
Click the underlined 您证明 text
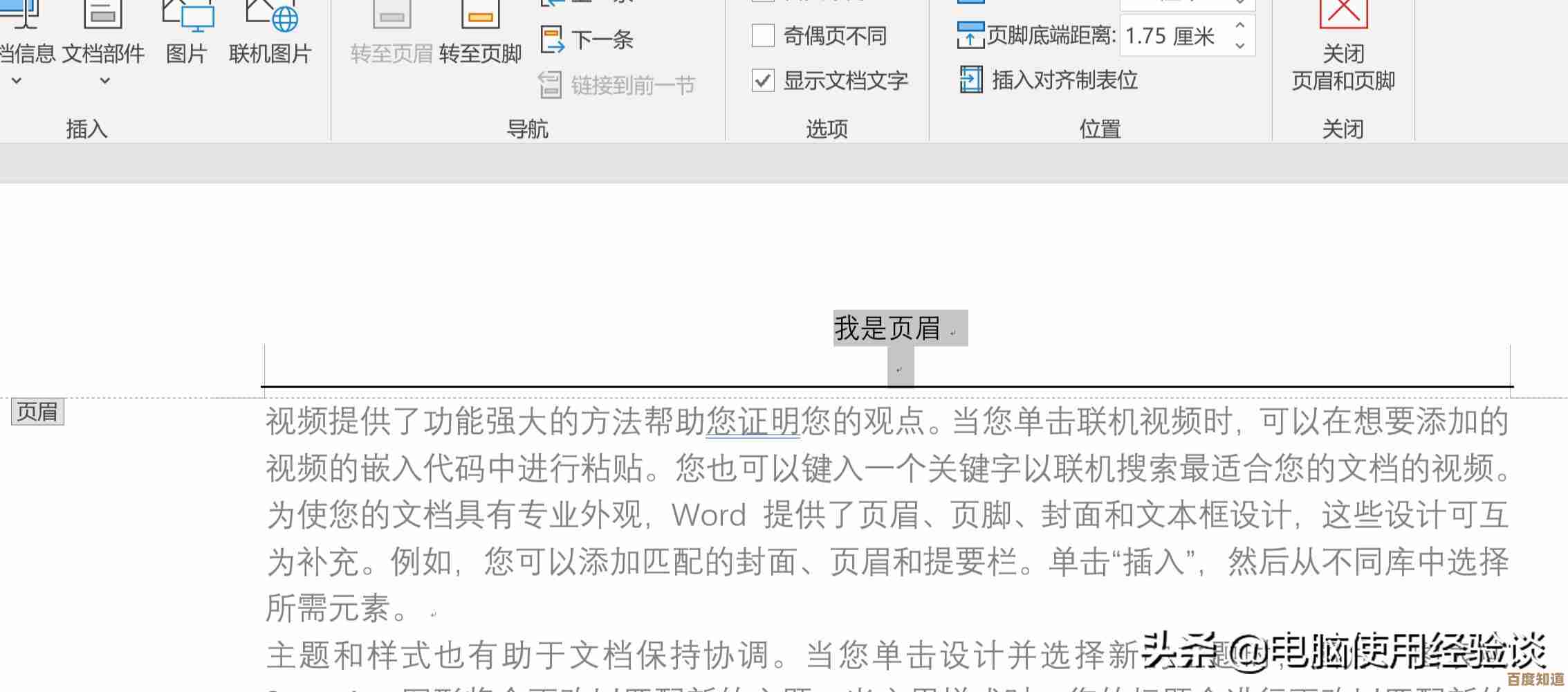[x=753, y=421]
